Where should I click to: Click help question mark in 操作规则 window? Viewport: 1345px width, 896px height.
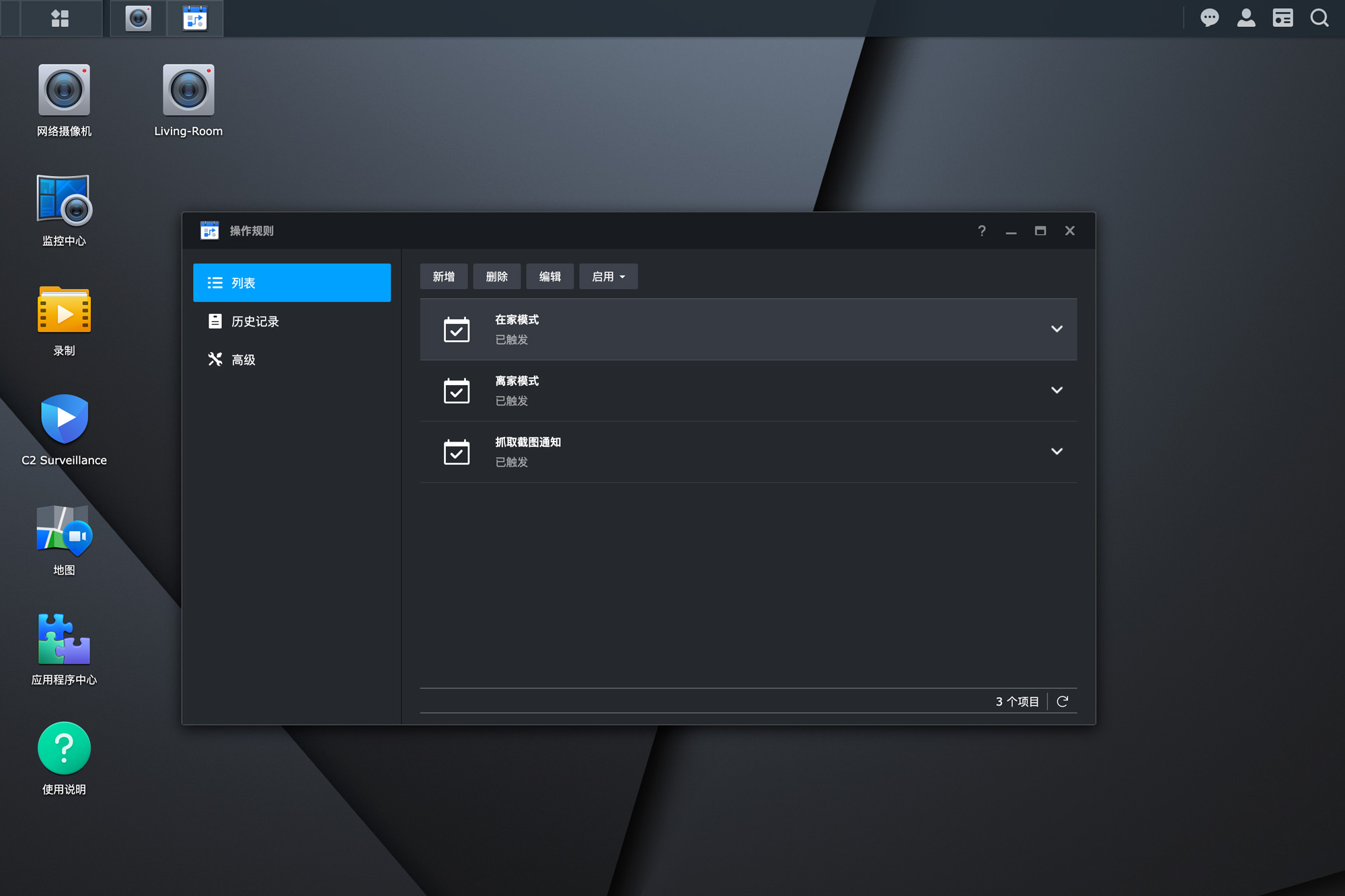click(982, 231)
